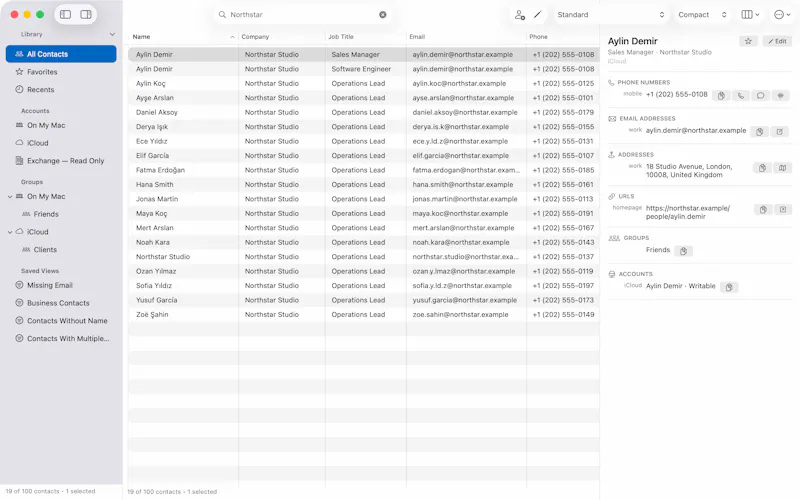
Task: Clear the Northstar search field
Action: coord(383,15)
